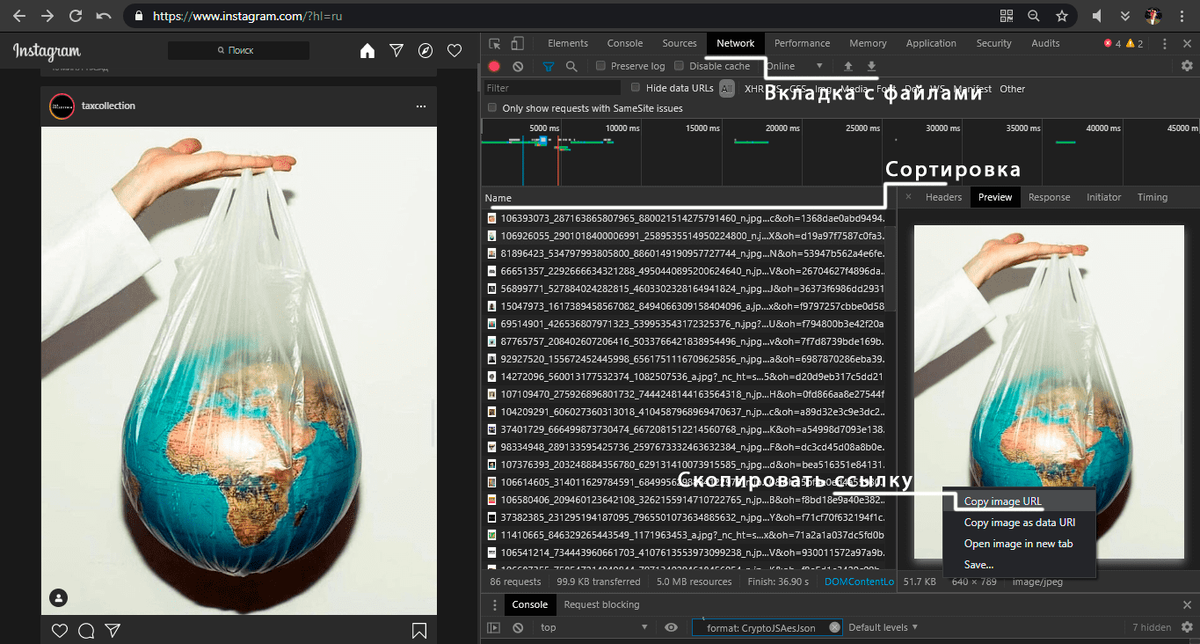Switch to the Elements tab
This screenshot has height=644, width=1200.
click(x=567, y=43)
